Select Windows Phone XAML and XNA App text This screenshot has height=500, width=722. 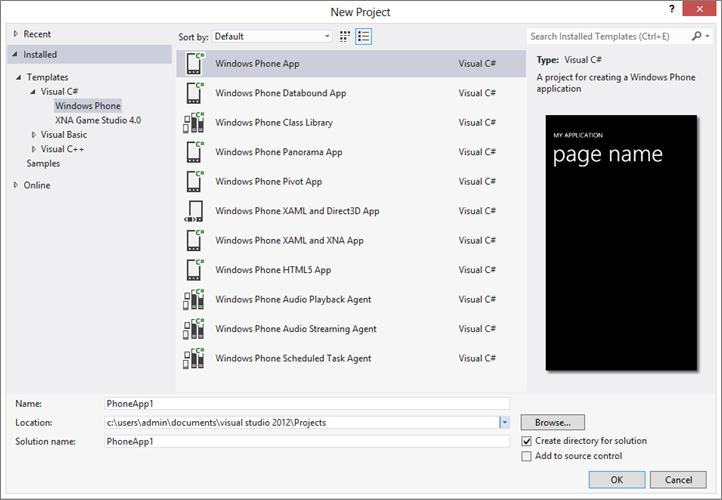tap(289, 240)
